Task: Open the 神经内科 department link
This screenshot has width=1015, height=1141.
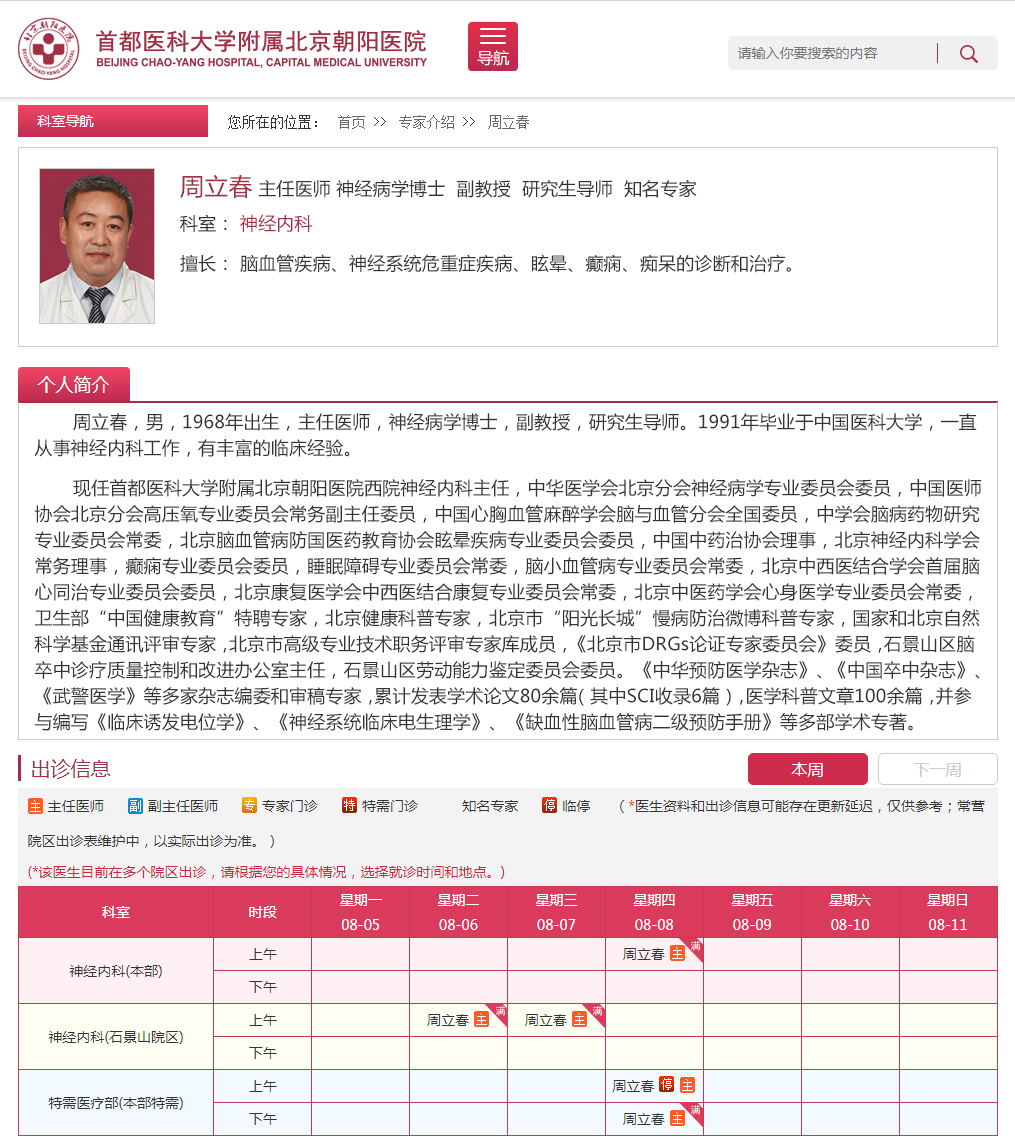Action: (276, 223)
